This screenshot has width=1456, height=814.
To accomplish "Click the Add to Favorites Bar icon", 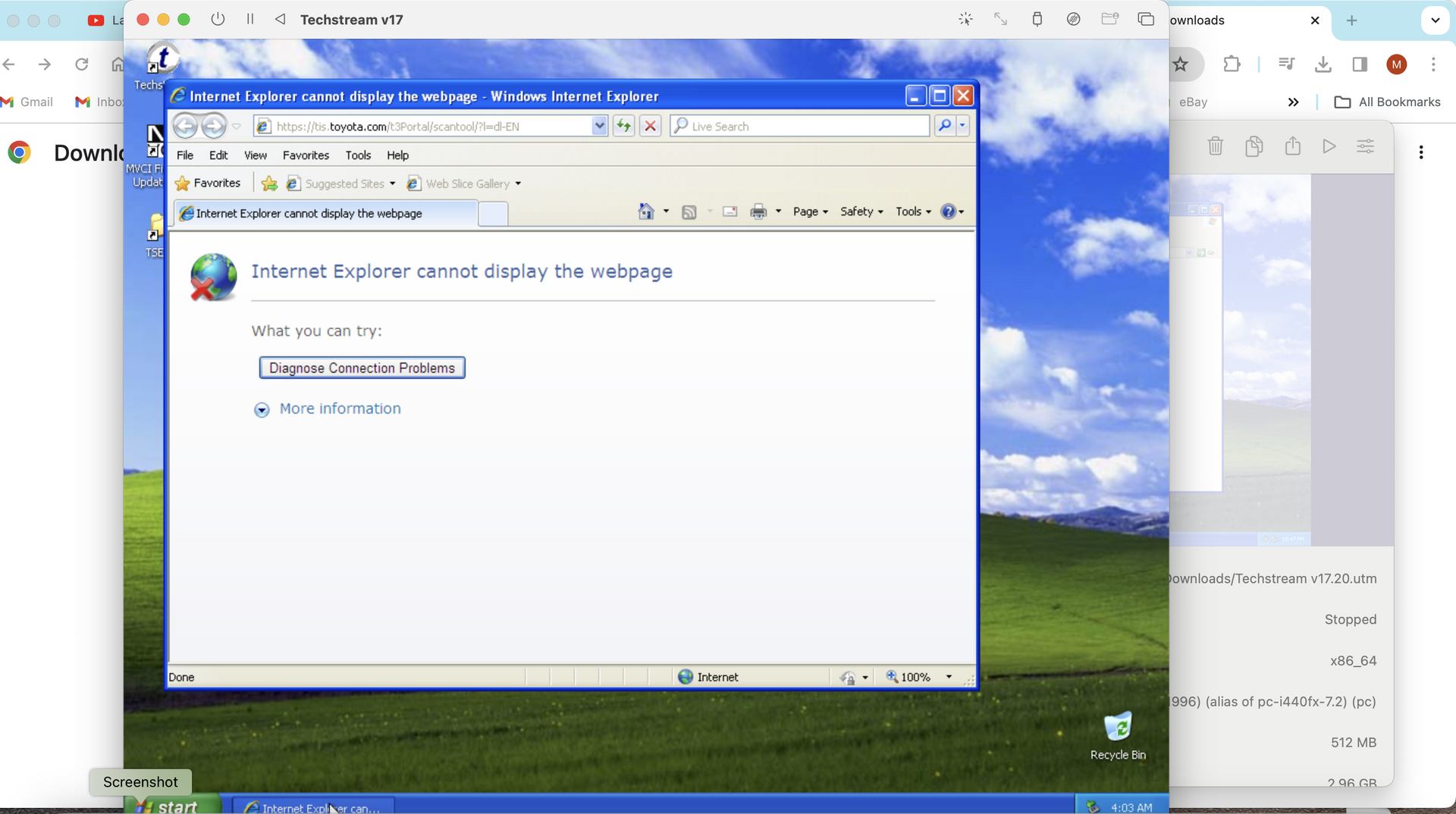I will 269,183.
